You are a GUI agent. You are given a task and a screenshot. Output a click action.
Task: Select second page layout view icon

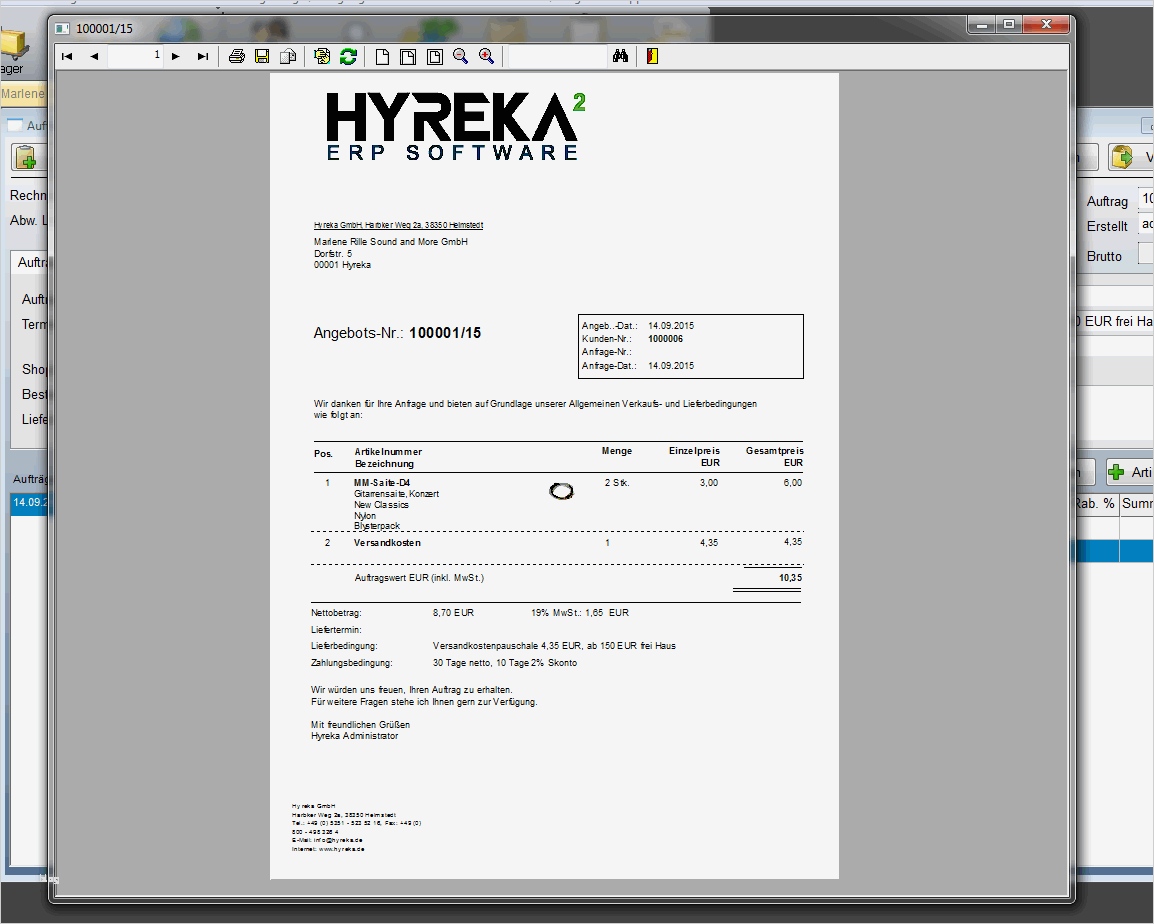tap(408, 57)
